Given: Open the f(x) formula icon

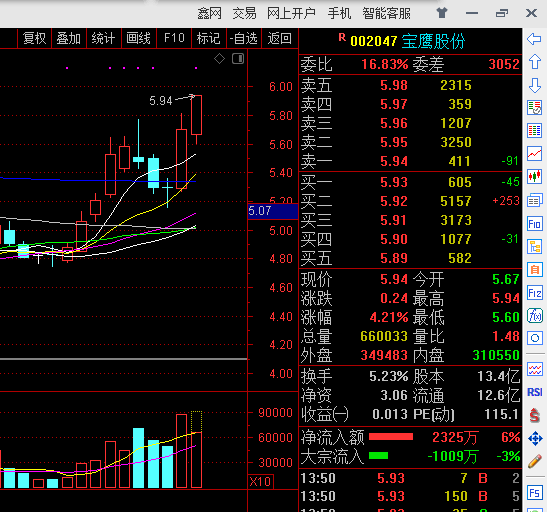Looking at the screenshot, I should (x=534, y=316).
